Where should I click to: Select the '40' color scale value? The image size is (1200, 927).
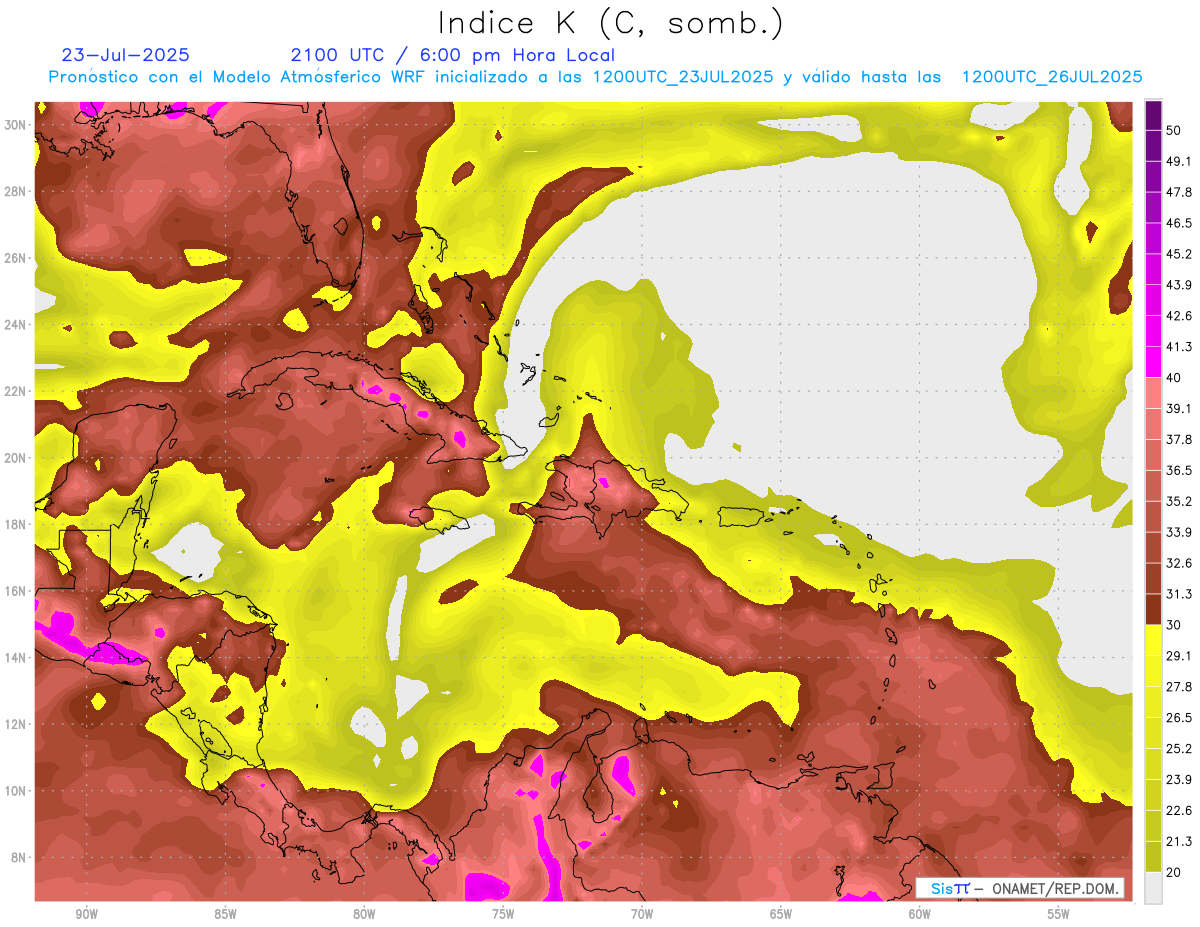pyautogui.click(x=1174, y=377)
